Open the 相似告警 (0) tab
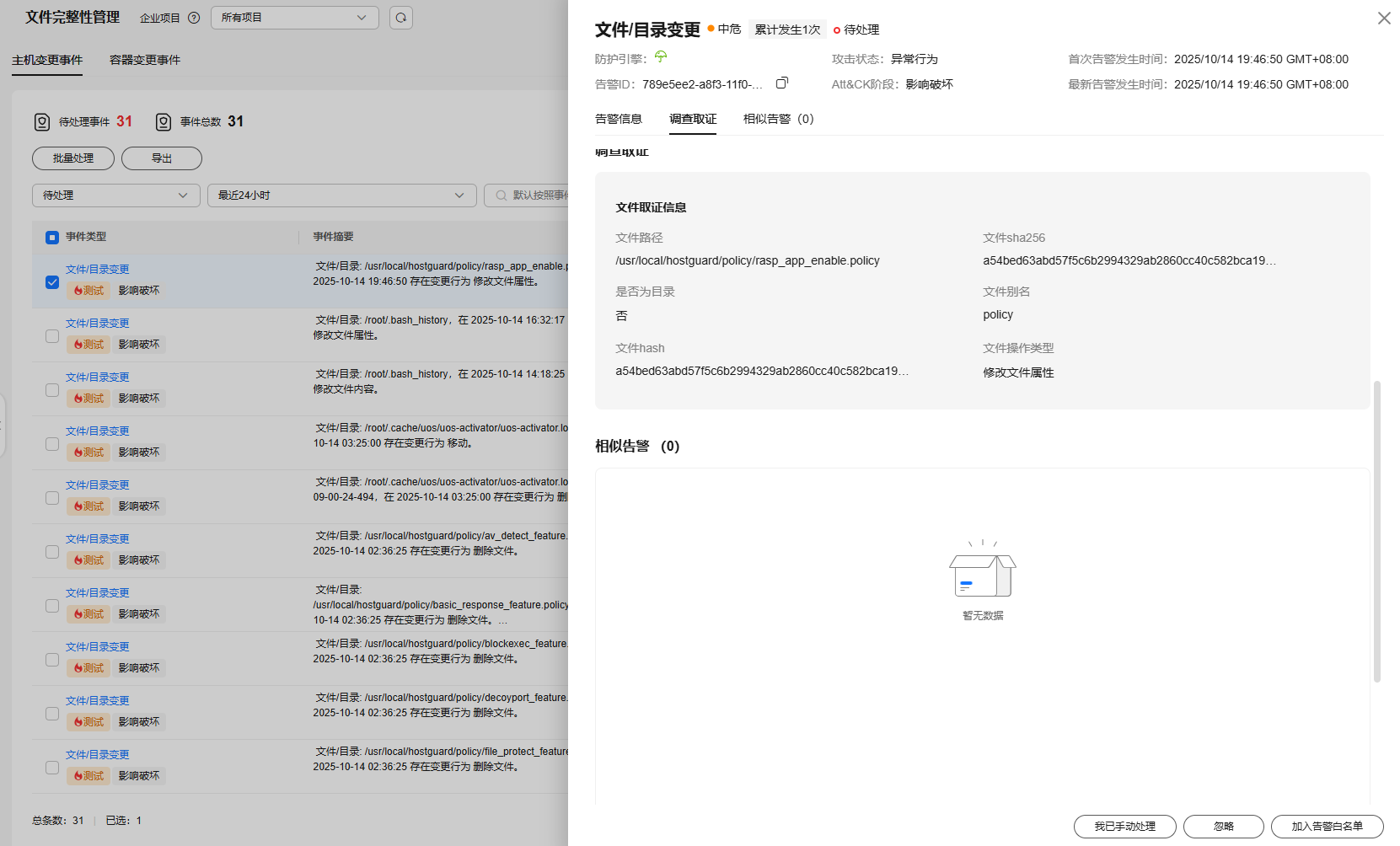This screenshot has height=846, width=1400. (x=779, y=119)
